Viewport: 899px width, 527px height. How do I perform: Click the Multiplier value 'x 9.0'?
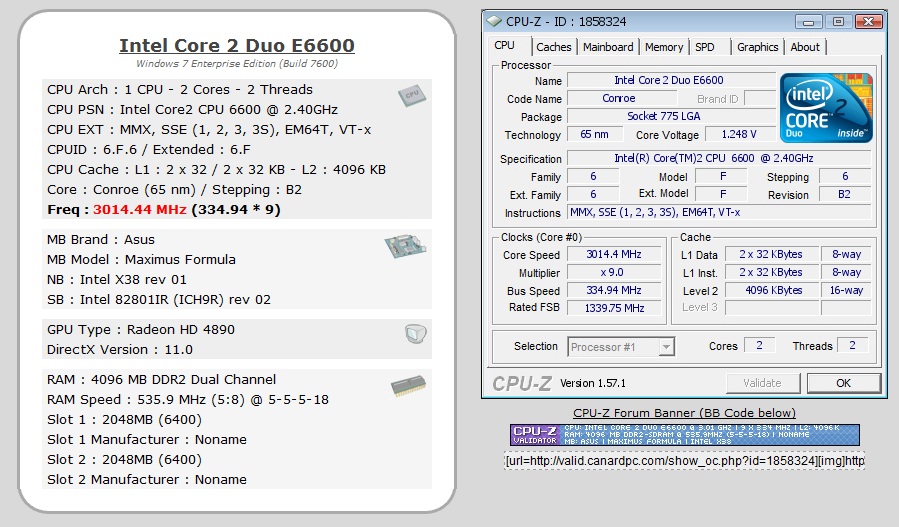coord(613,272)
